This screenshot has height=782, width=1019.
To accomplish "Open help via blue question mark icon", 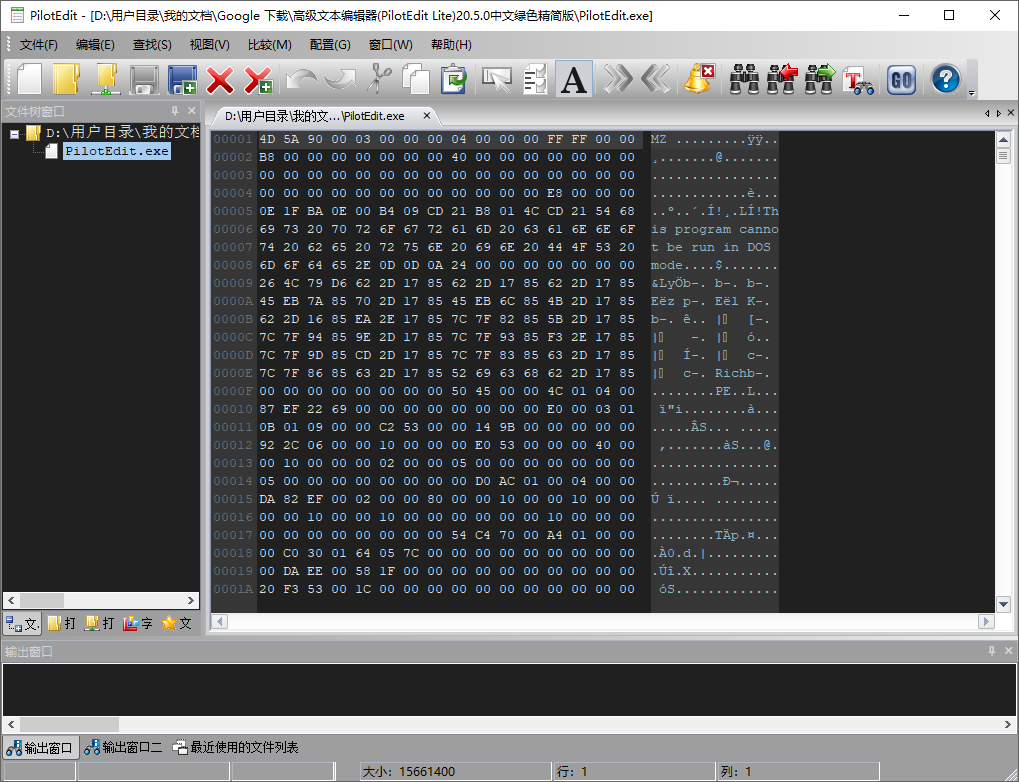I will (x=945, y=80).
